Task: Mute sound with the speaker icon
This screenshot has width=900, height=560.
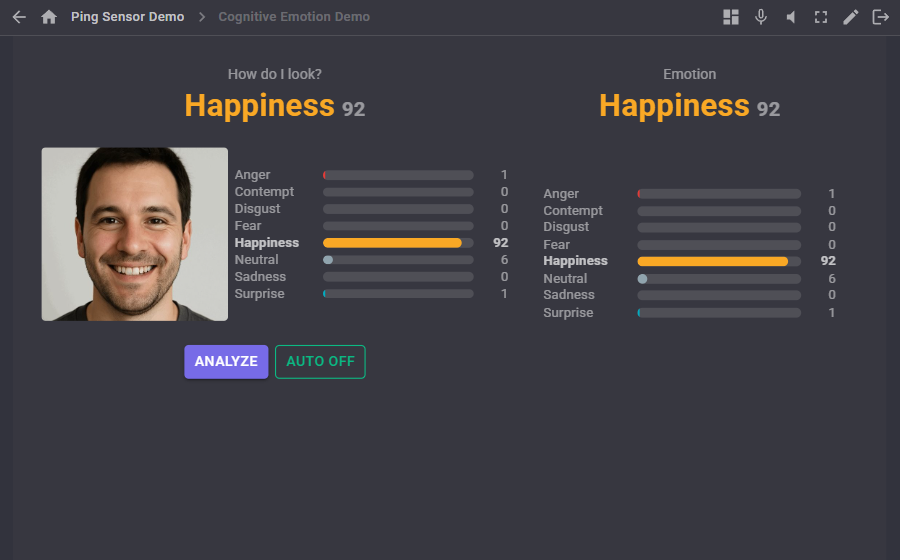Action: coord(791,17)
